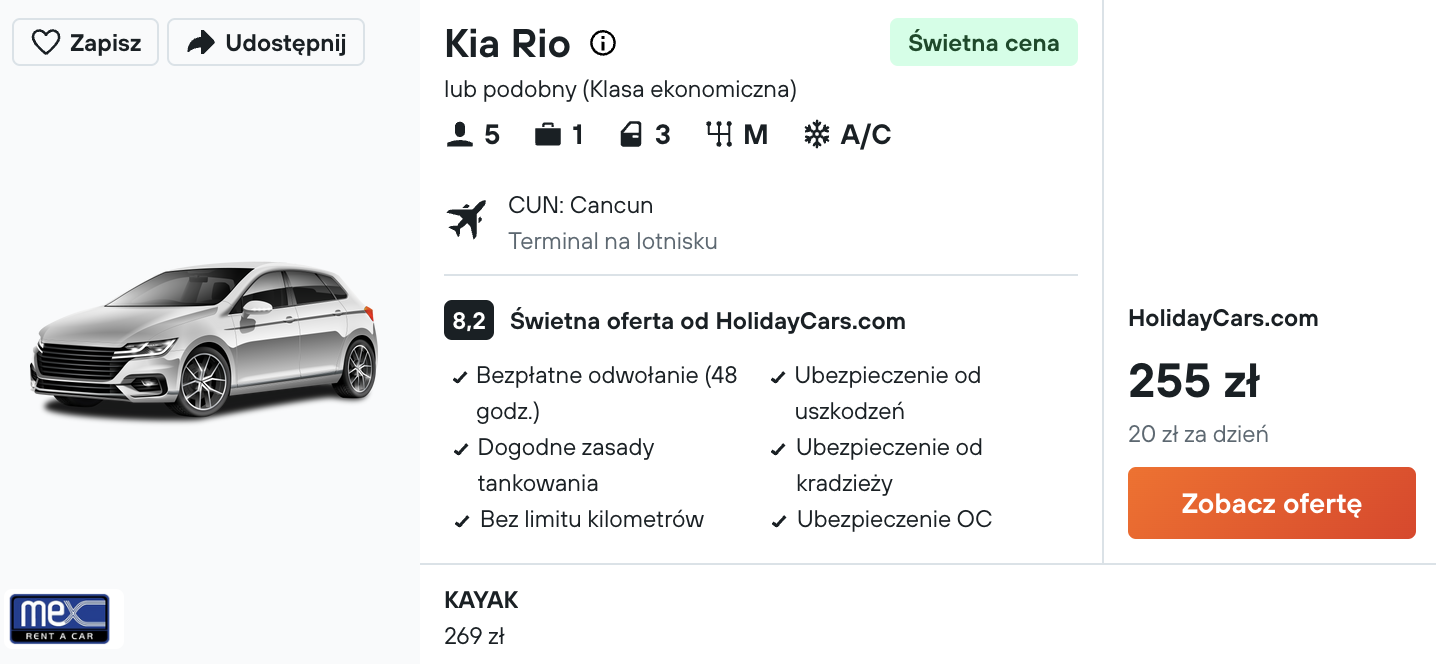This screenshot has height=664, width=1436.
Task: Click the share arrow icon on Udostępnij
Action: pyautogui.click(x=202, y=42)
